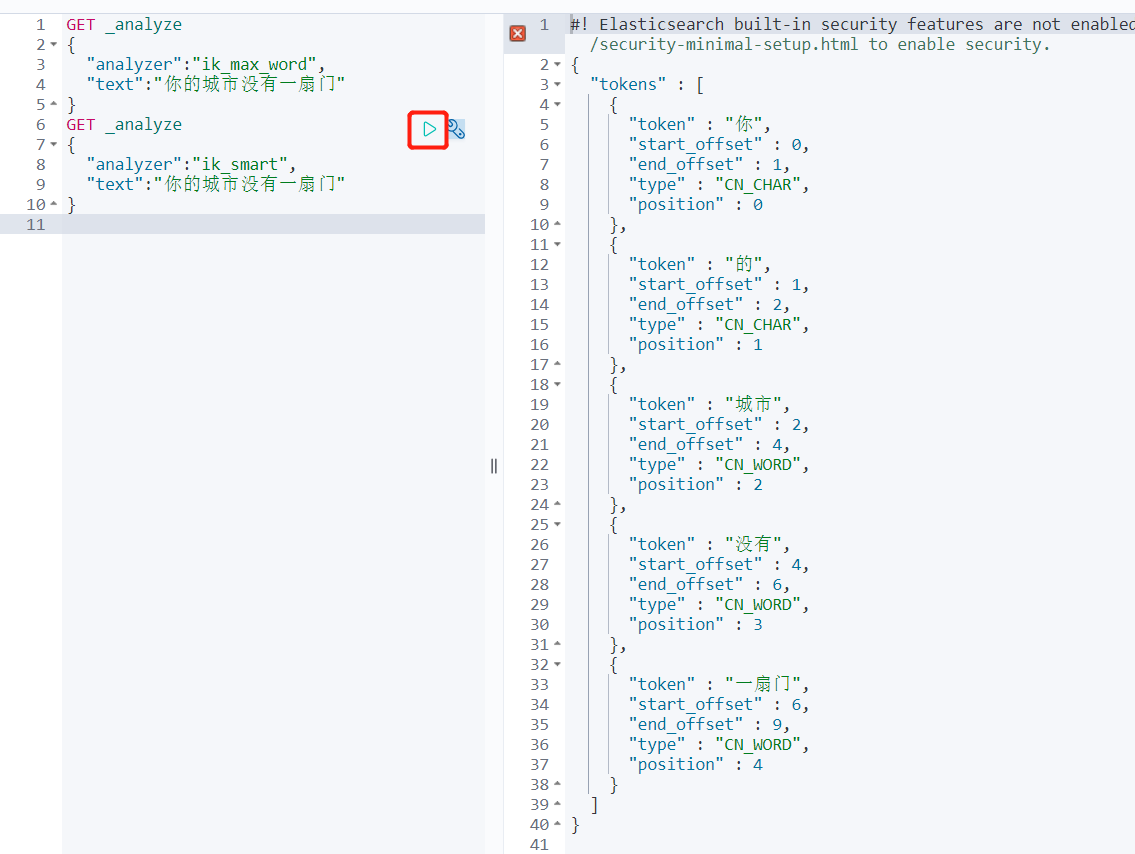Collapse the ik_smart request body
This screenshot has width=1135, height=854.
coord(53,144)
